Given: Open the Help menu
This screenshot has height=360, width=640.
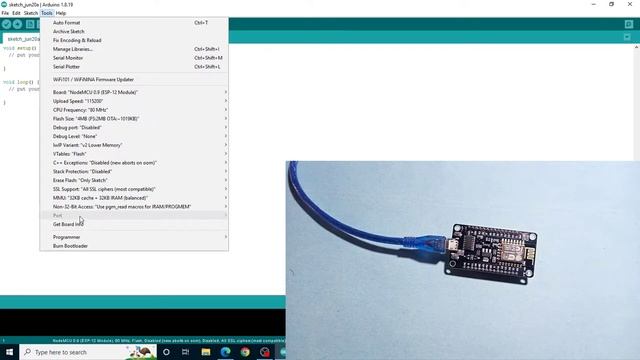Looking at the screenshot, I should click(61, 13).
